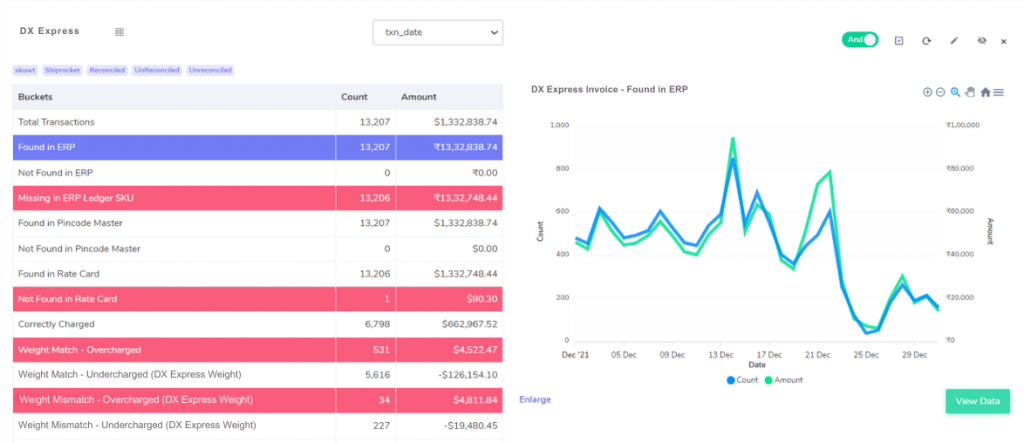Click the pencil edit icon
1024x443 pixels.
(x=953, y=41)
